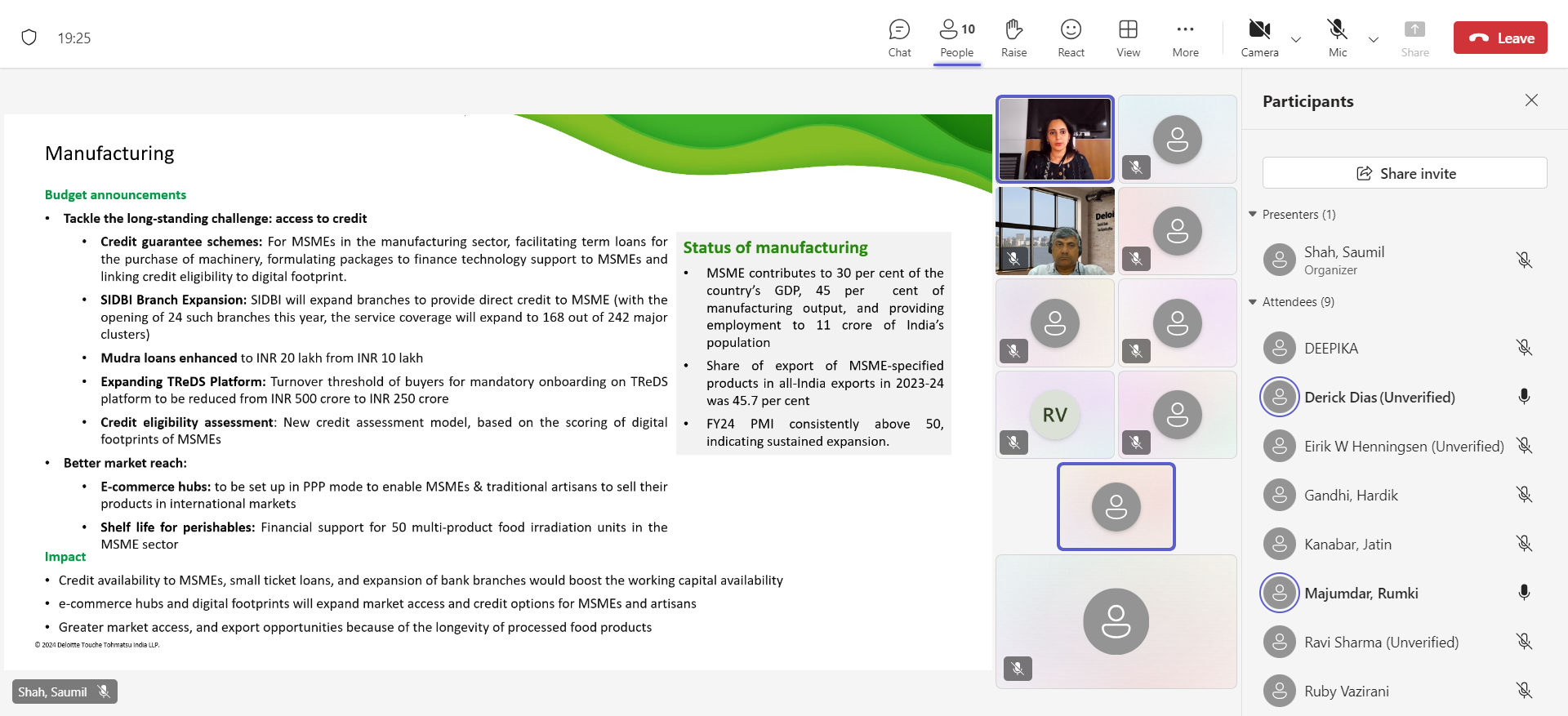
Task: Click Kanabar, Jatin's muted mic icon
Action: 1524,544
